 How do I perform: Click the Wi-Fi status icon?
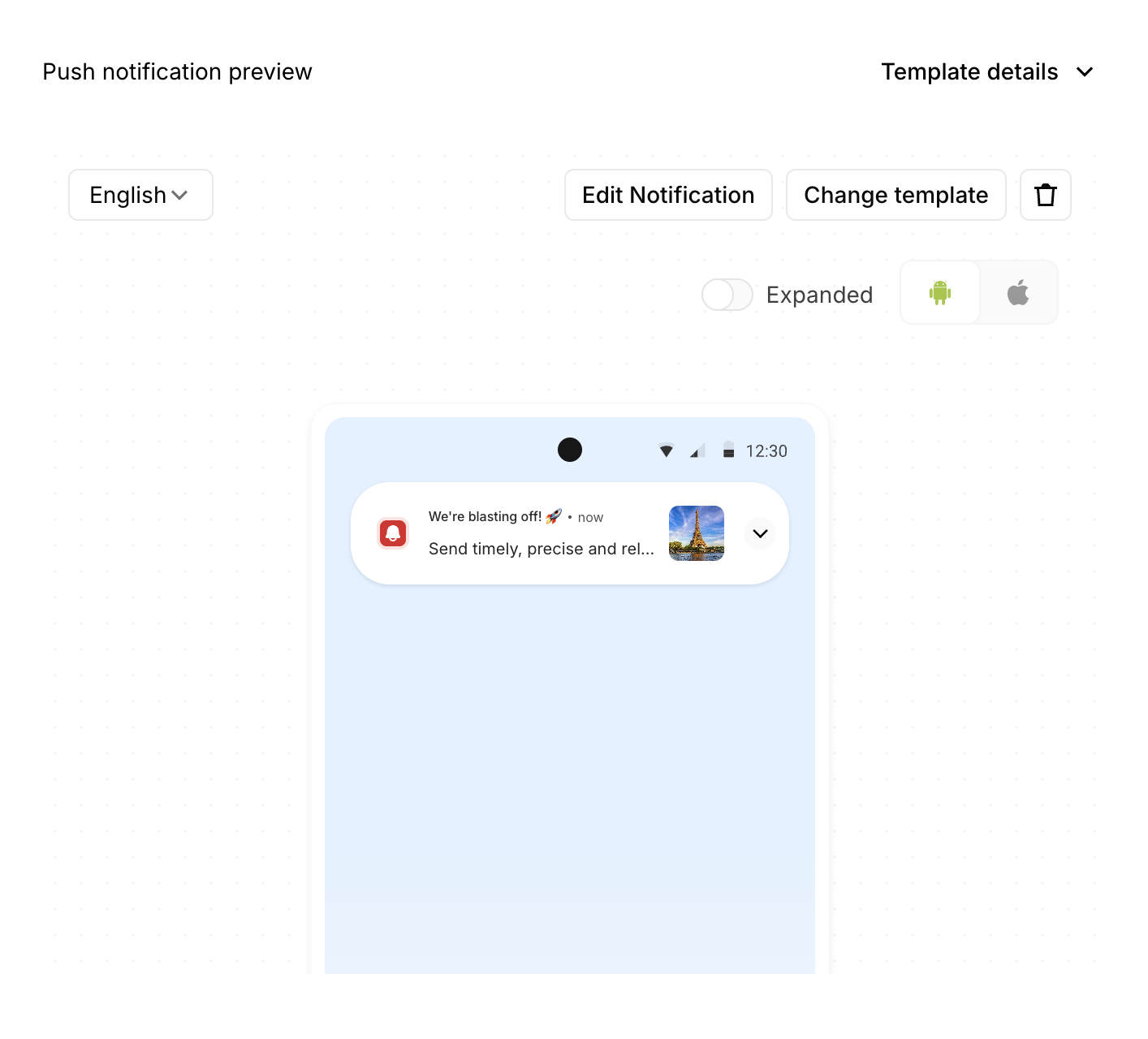(x=666, y=451)
